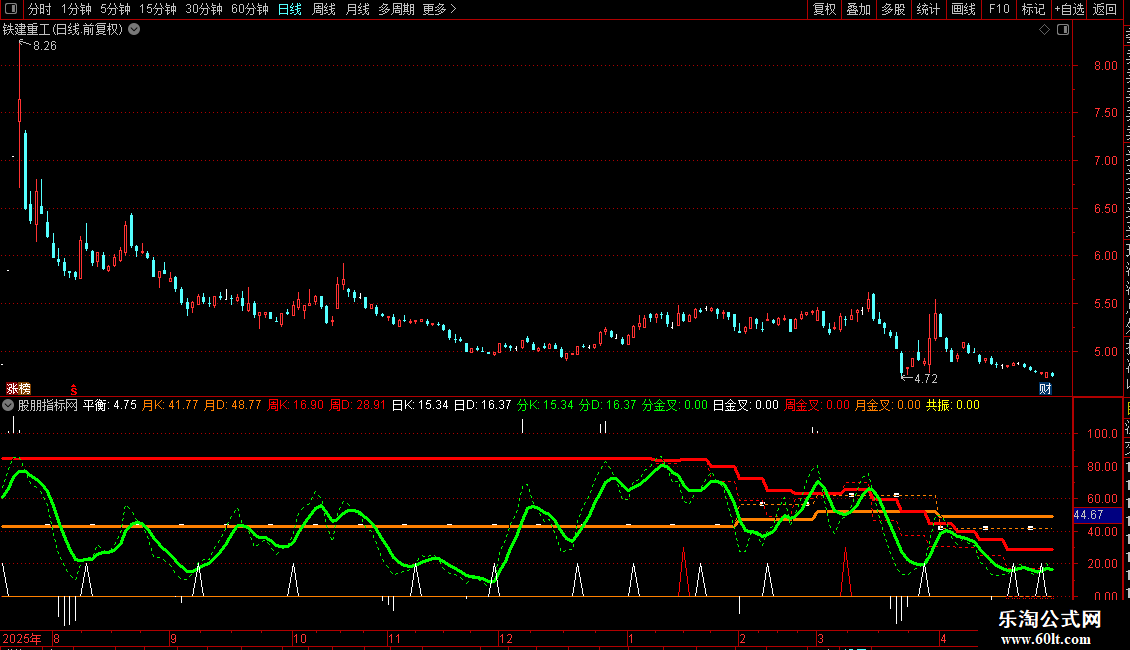Click the 分D: 16.37 indicator value
Screen dimensions: 1130x650
point(608,405)
